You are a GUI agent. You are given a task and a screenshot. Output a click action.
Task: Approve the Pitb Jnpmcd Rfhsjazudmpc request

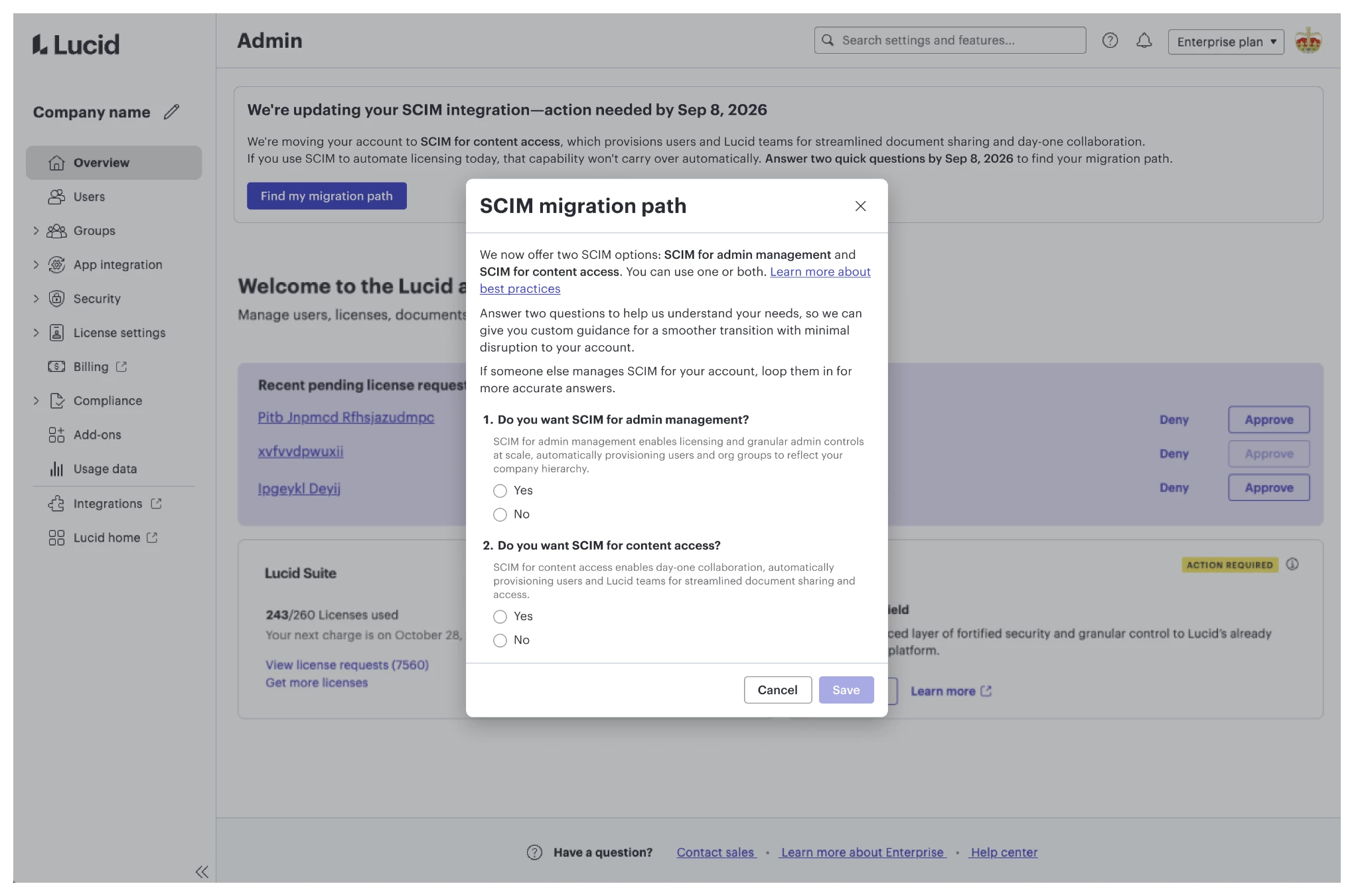(x=1269, y=419)
